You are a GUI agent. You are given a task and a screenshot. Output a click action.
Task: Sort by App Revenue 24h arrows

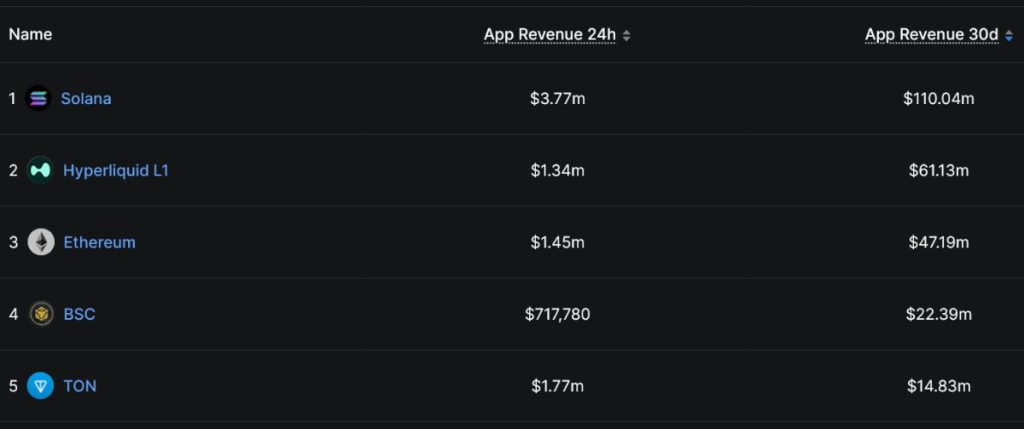627,35
